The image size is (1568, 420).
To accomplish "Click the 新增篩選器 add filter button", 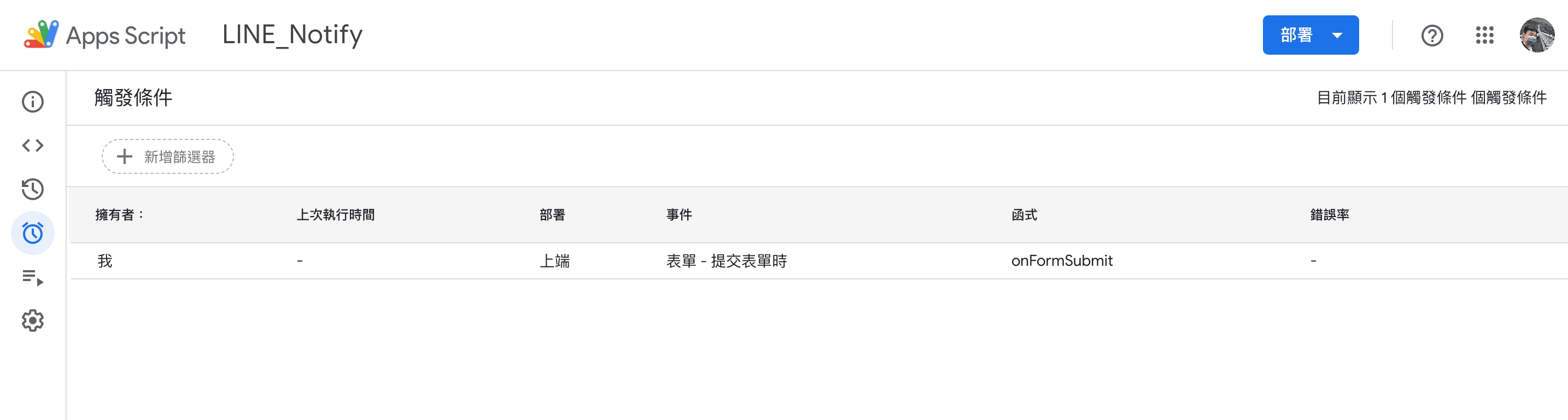I will pos(167,157).
